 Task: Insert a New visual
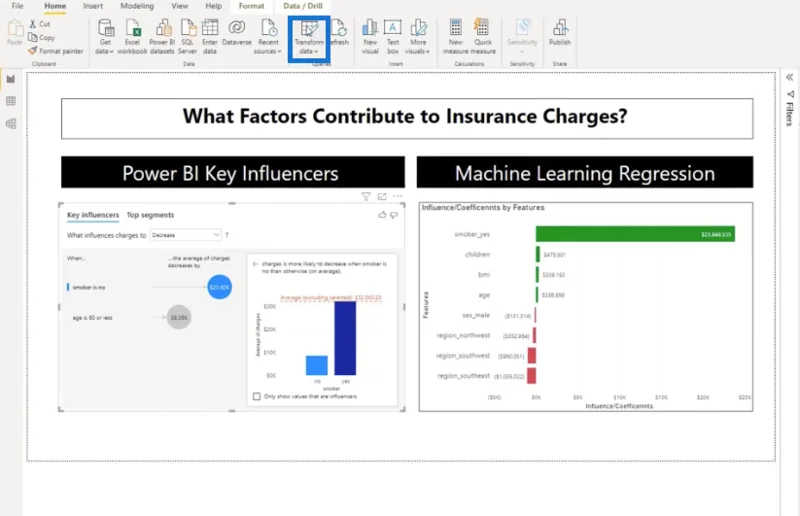[370, 36]
